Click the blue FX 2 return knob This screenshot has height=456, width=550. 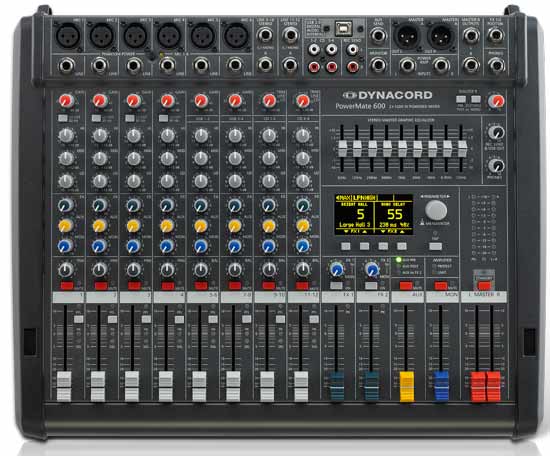pyautogui.click(x=372, y=269)
